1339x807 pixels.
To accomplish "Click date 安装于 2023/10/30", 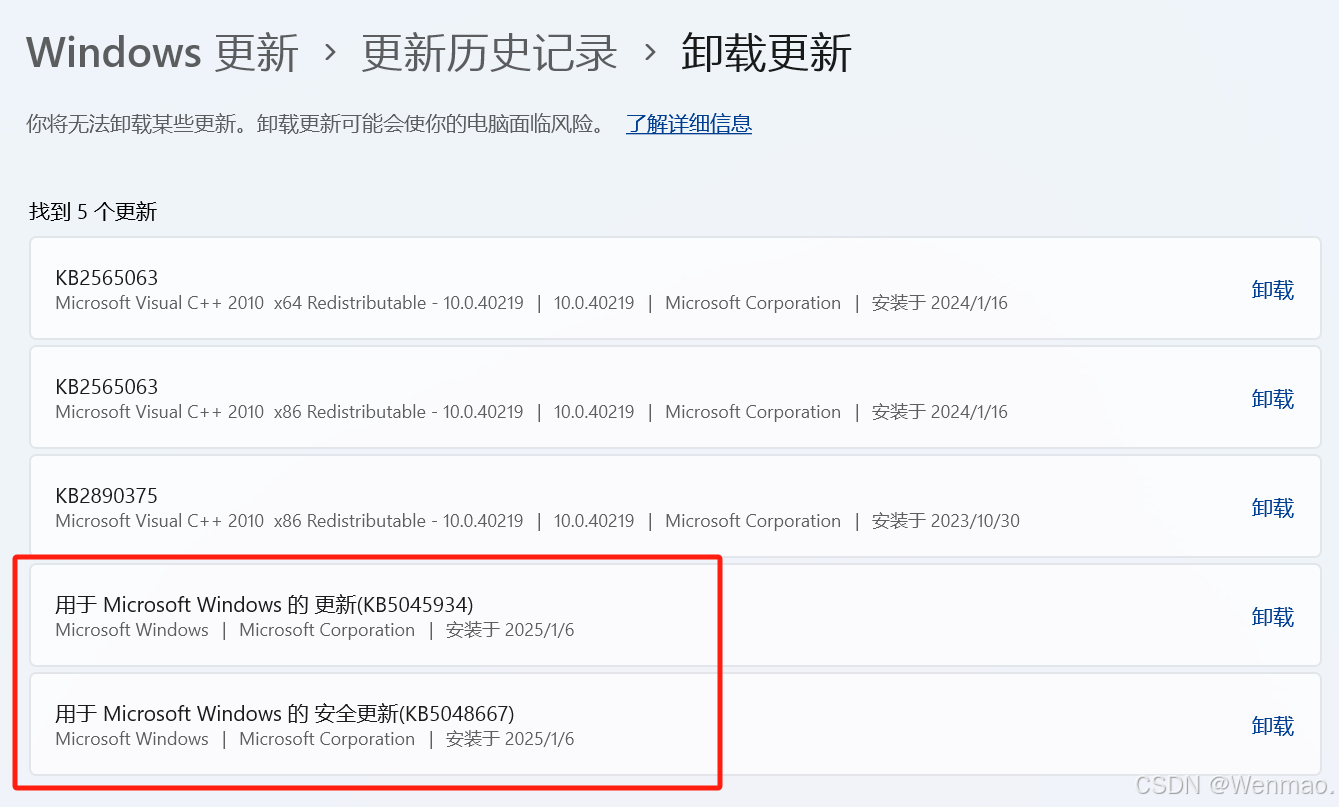I will point(946,521).
